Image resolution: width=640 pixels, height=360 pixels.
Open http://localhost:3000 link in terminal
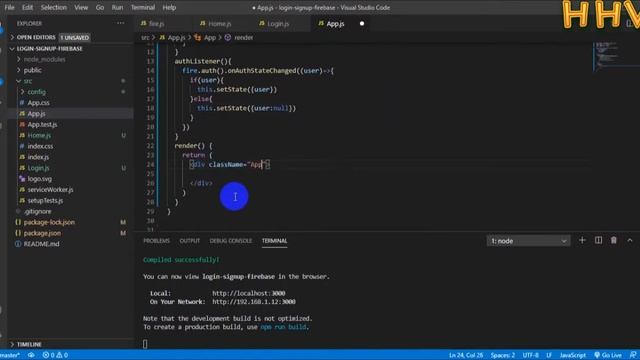(x=249, y=293)
